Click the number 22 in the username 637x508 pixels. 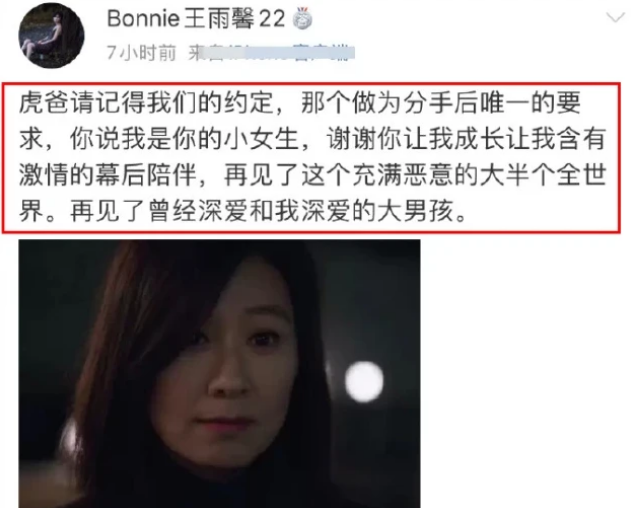tap(272, 19)
